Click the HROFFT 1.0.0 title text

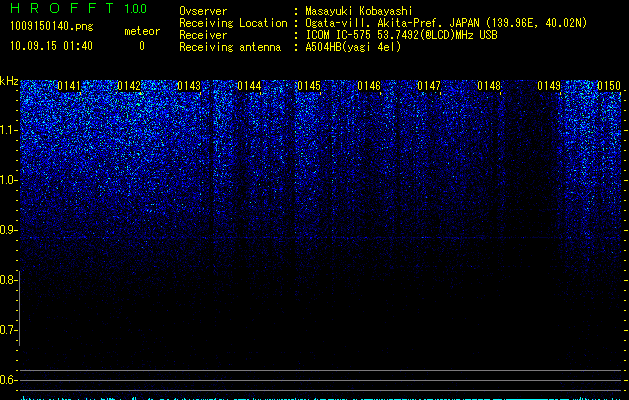(x=79, y=8)
